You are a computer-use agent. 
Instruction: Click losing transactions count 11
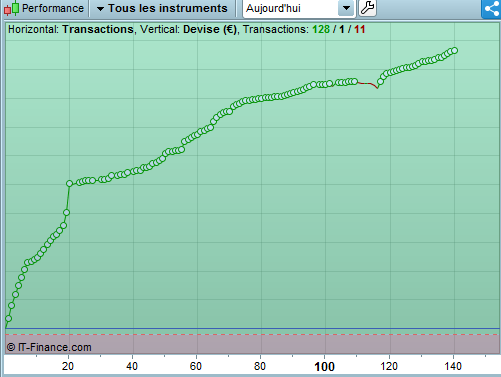360,29
